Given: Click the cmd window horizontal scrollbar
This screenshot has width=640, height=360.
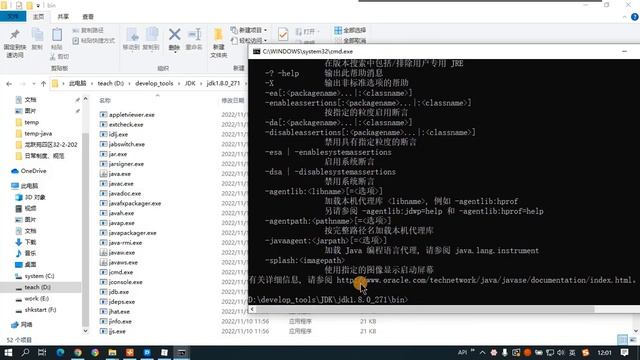Looking at the screenshot, I should (424, 309).
